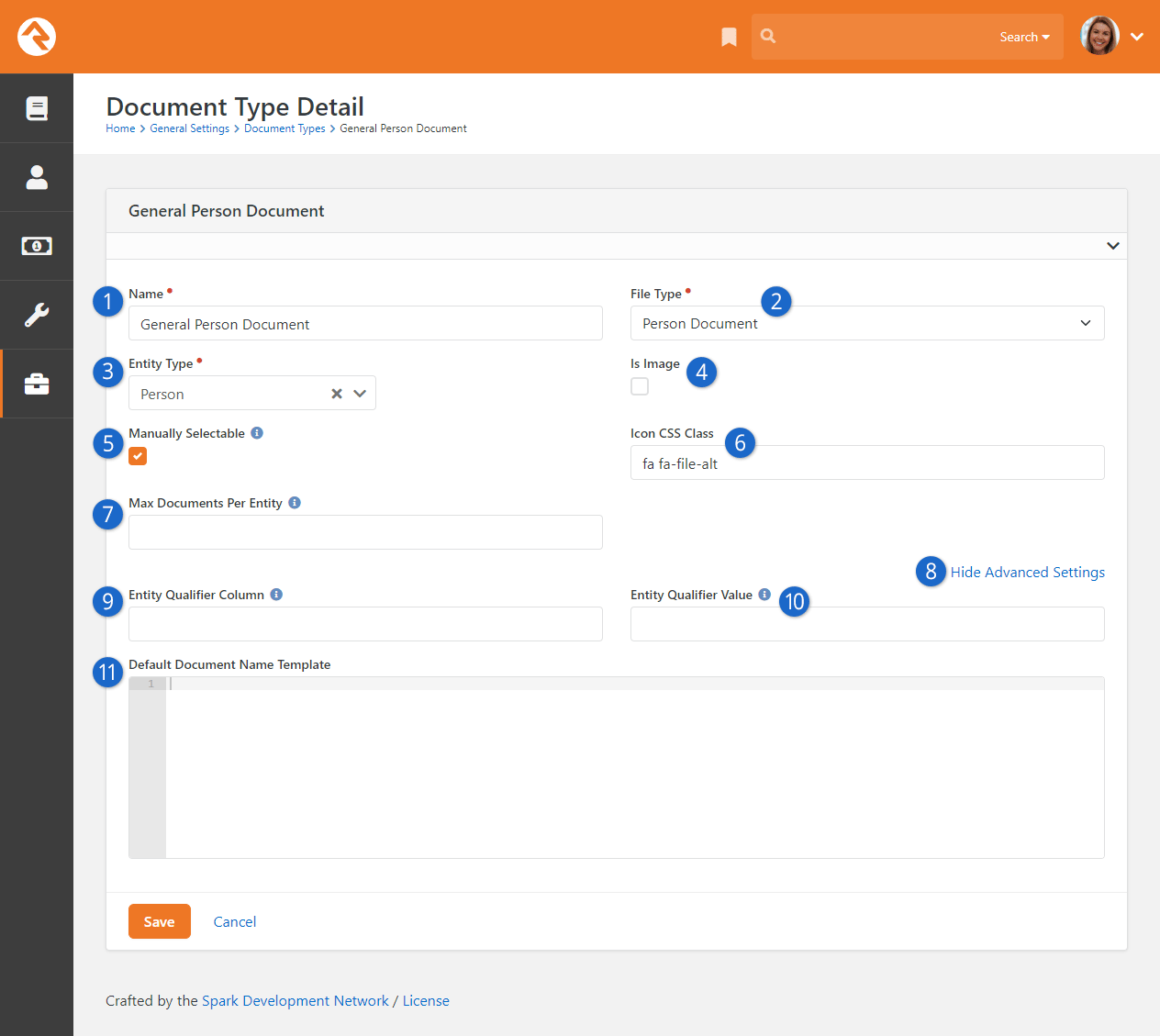The image size is (1160, 1036).
Task: Open the user avatar photo
Action: click(x=1099, y=36)
